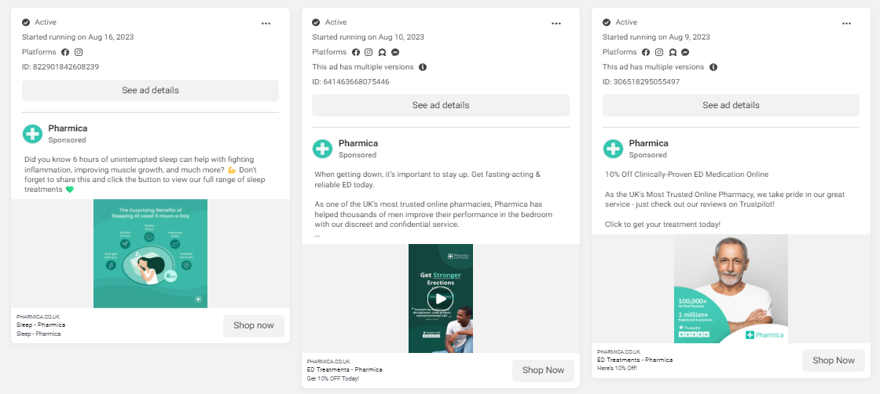Click Pharmica page name on Aug 9 ad

click(x=648, y=143)
